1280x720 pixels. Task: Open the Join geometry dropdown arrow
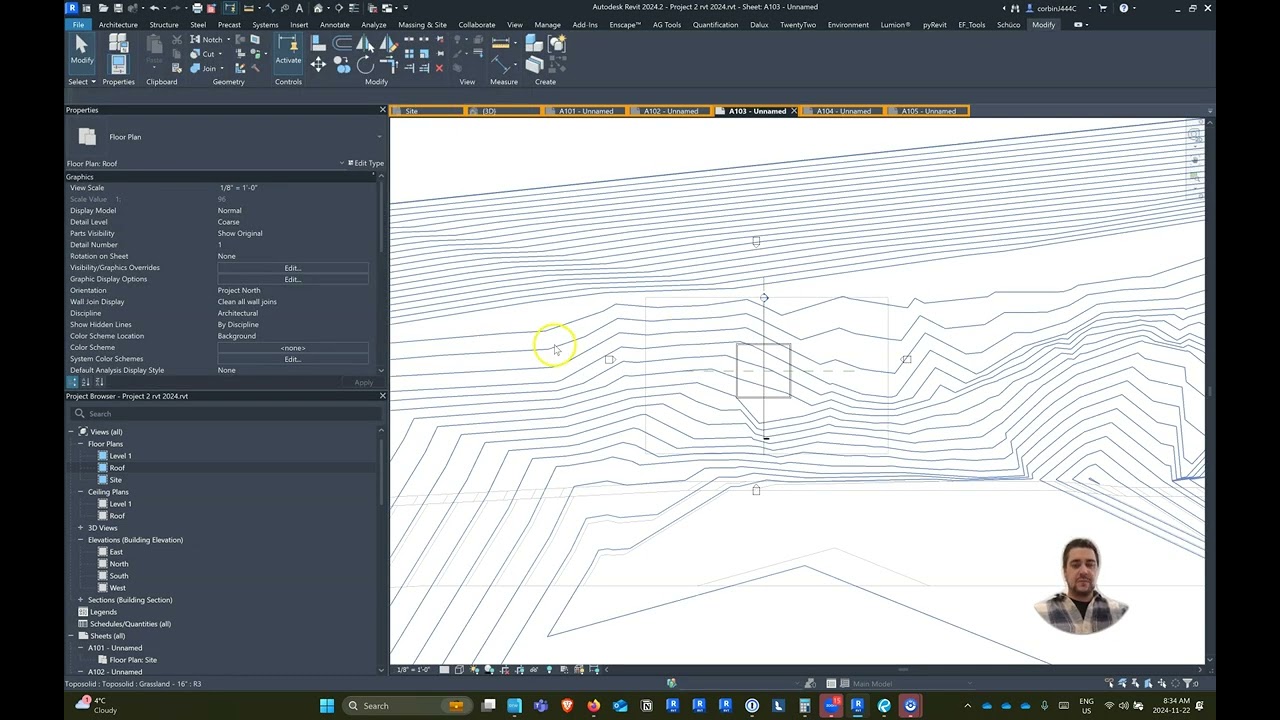pos(220,68)
